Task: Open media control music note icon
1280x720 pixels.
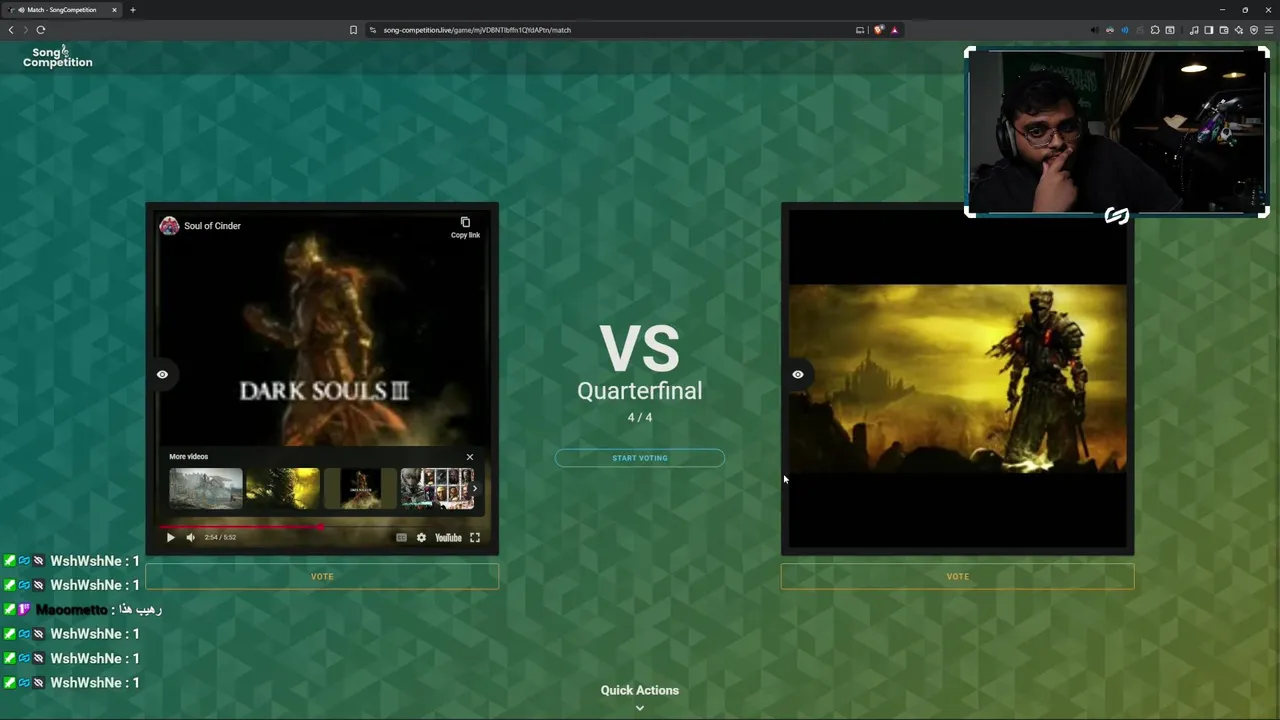Action: click(x=1194, y=30)
